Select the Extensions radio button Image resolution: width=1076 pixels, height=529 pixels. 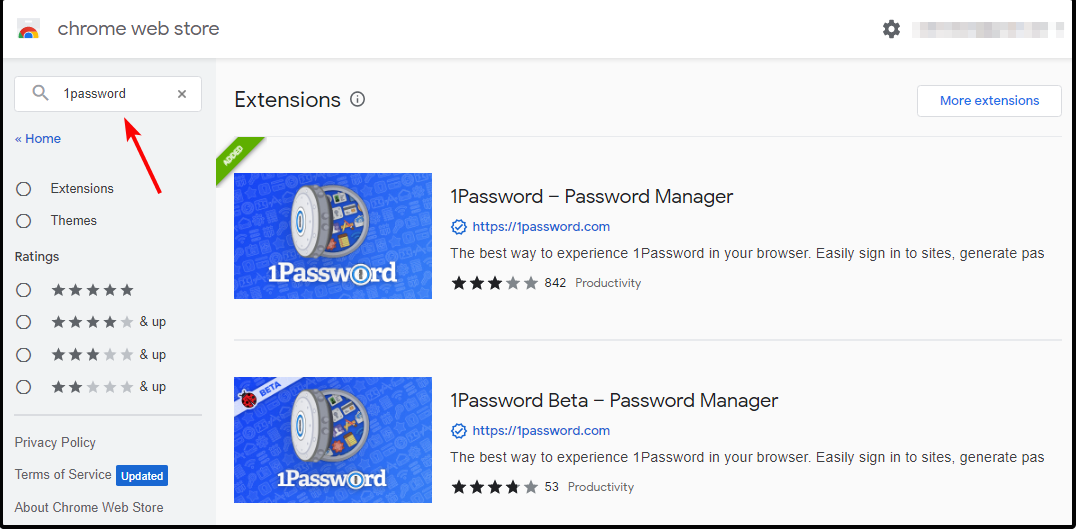coord(23,189)
